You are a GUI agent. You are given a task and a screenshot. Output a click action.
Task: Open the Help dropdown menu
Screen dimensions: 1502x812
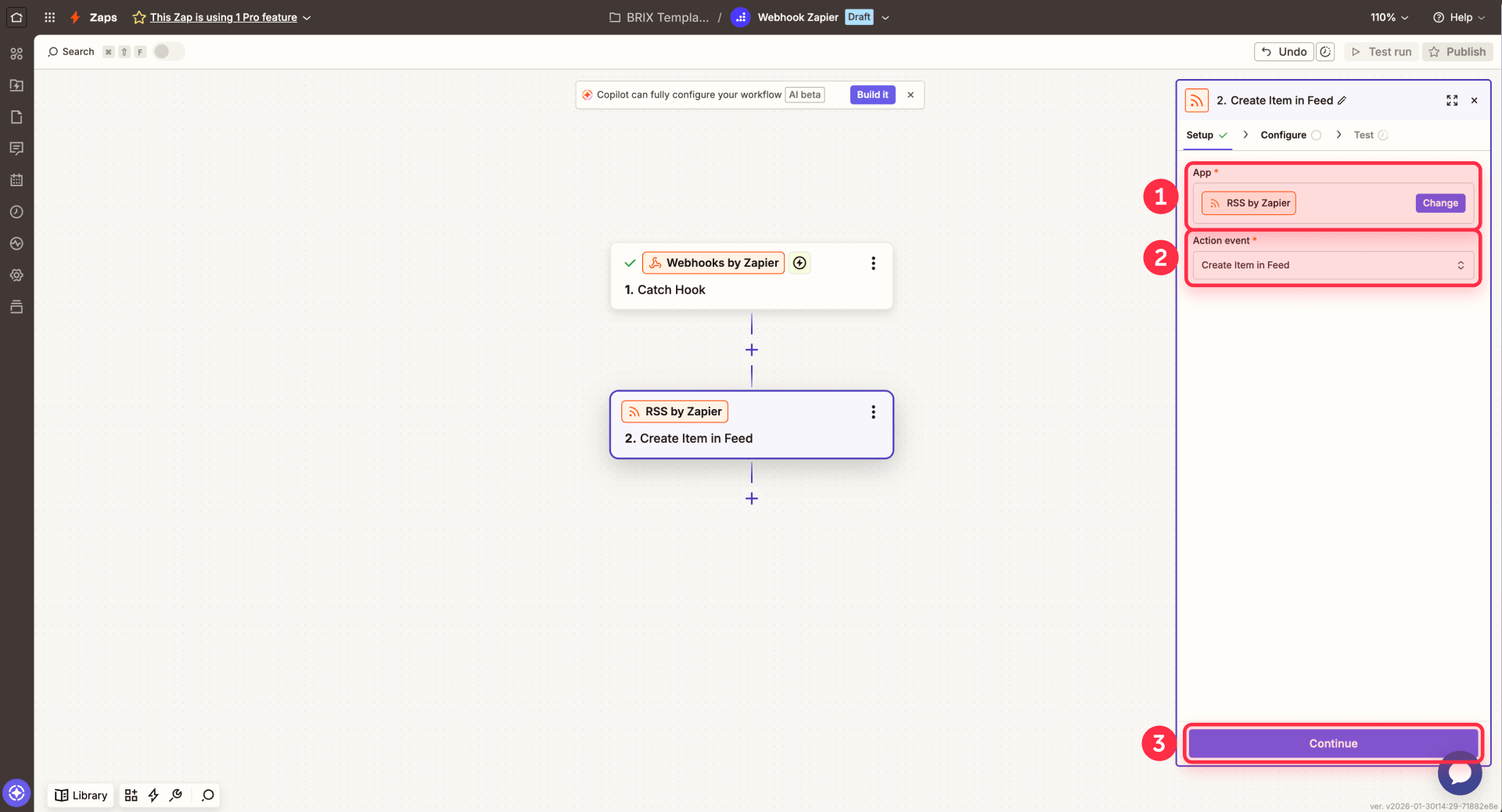click(x=1459, y=17)
